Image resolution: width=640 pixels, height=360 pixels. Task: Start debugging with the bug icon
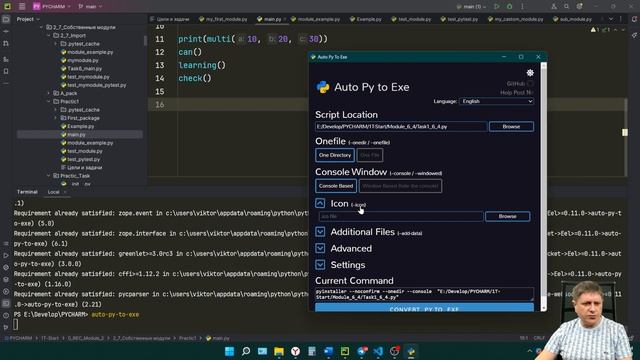coord(509,7)
